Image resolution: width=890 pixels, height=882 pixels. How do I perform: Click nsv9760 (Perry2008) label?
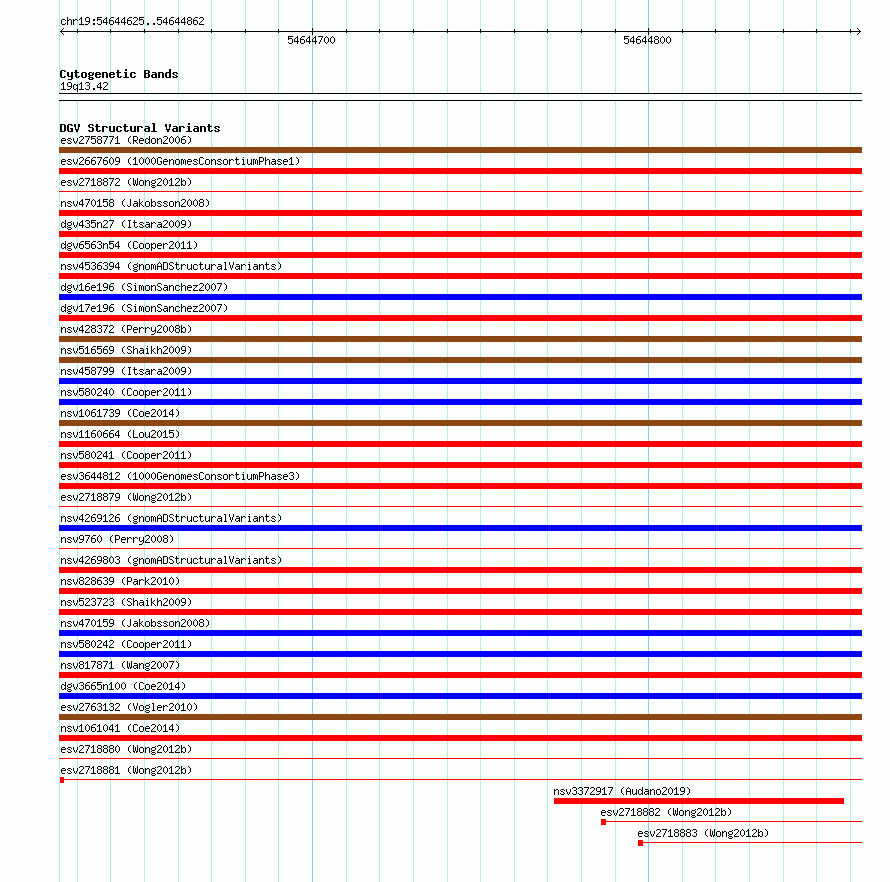coord(117,539)
